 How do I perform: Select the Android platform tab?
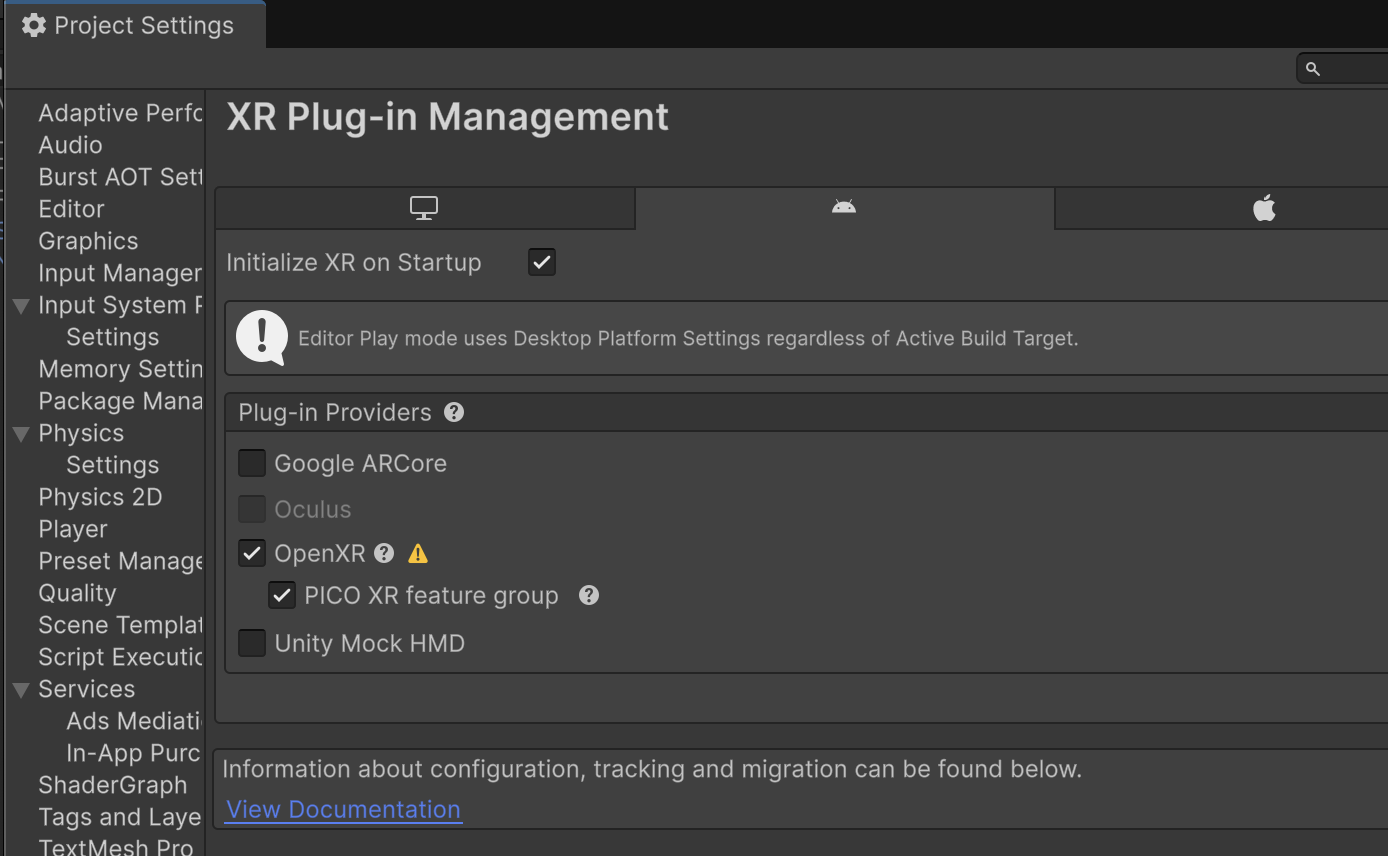tap(844, 207)
